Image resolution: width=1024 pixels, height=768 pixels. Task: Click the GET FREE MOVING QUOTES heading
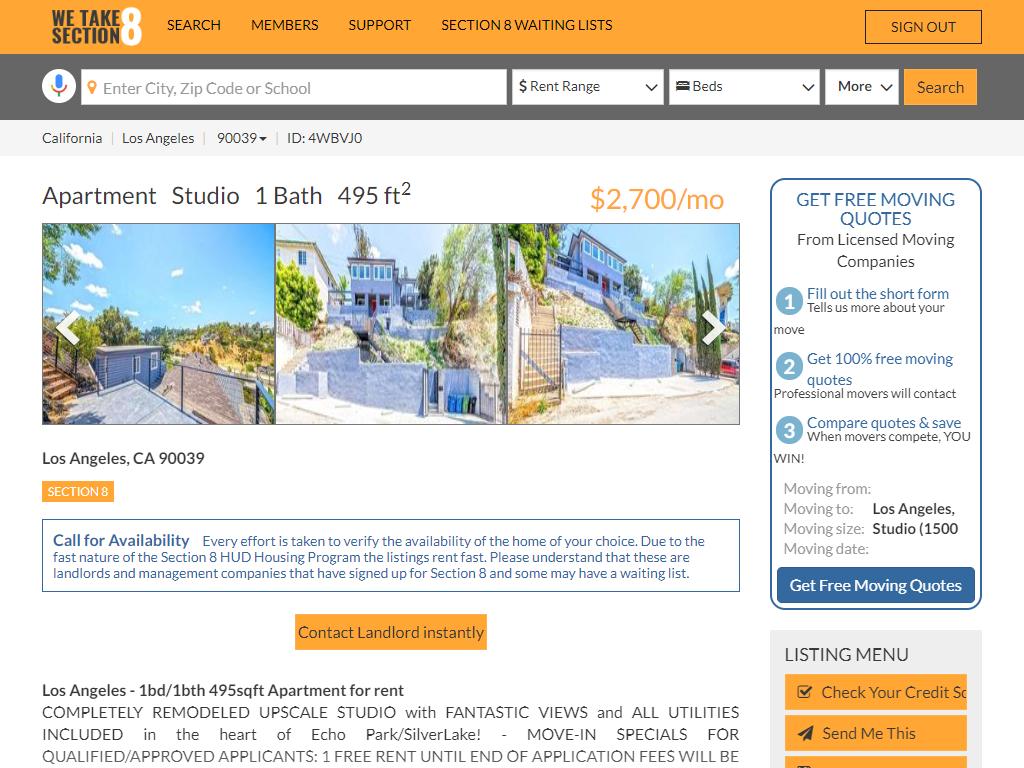point(875,209)
